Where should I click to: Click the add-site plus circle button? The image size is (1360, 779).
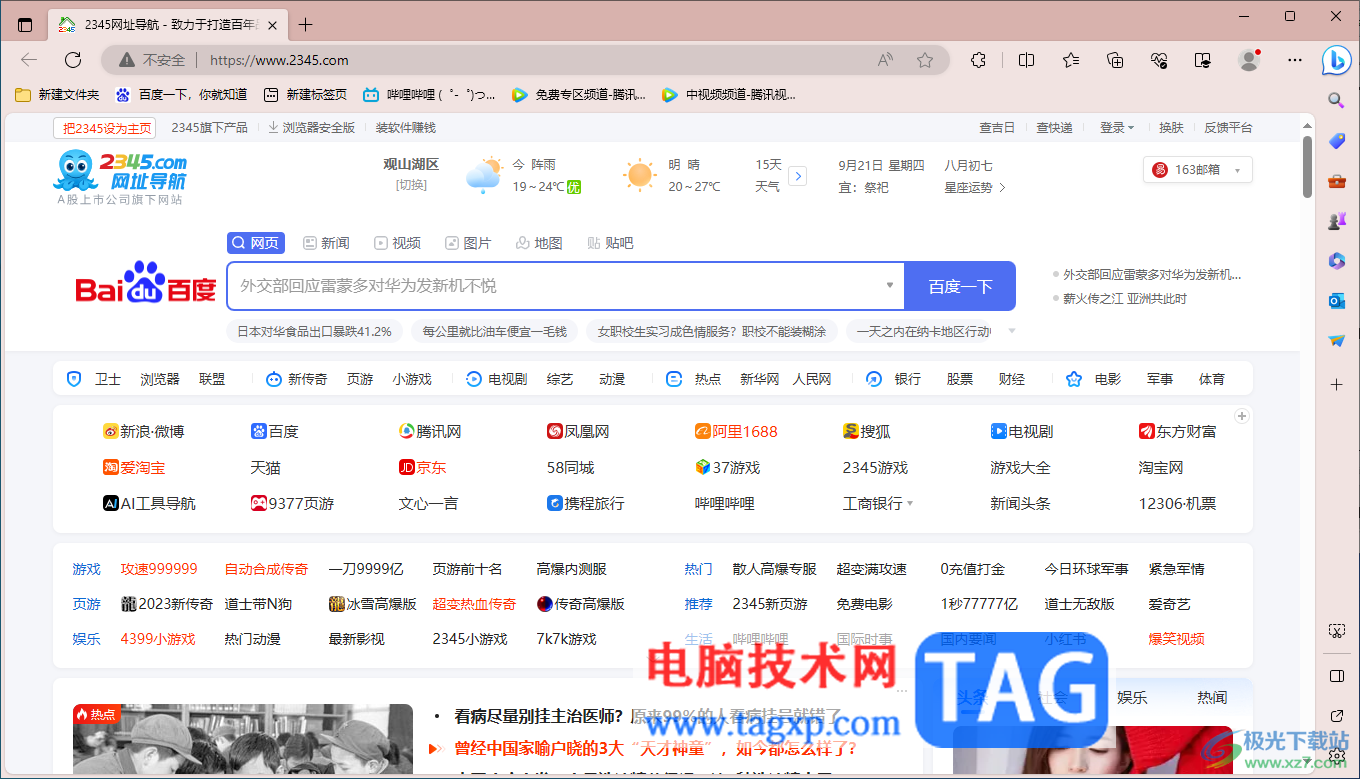1241,416
